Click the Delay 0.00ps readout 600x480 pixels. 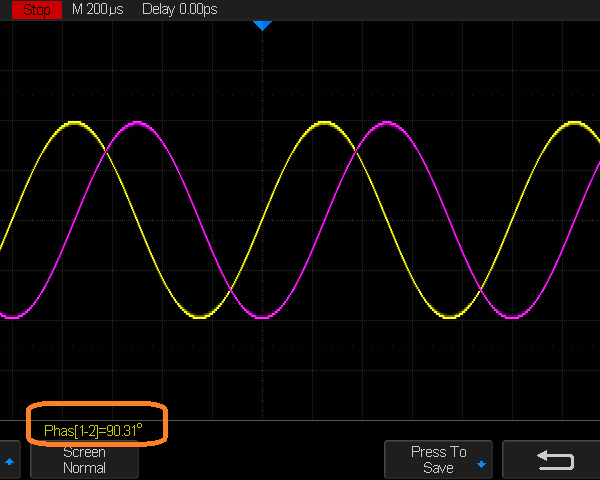point(177,9)
